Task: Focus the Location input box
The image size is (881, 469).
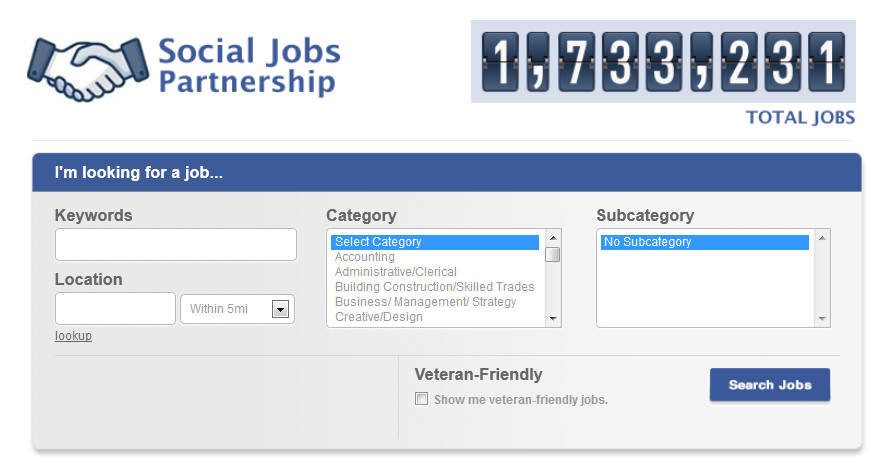Action: (115, 309)
